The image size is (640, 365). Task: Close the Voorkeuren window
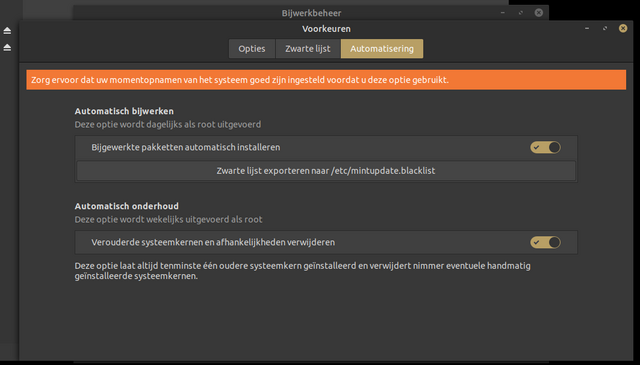623,28
